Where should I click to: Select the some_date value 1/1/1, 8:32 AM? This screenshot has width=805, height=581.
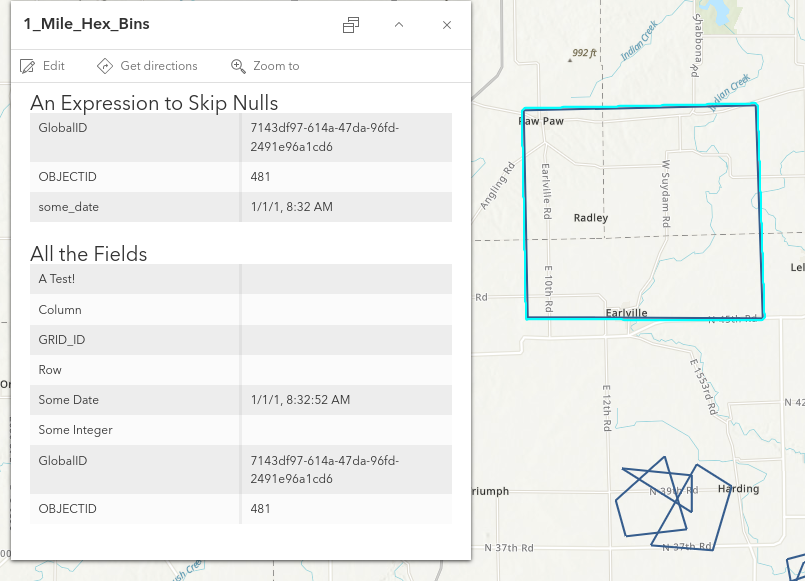[292, 207]
